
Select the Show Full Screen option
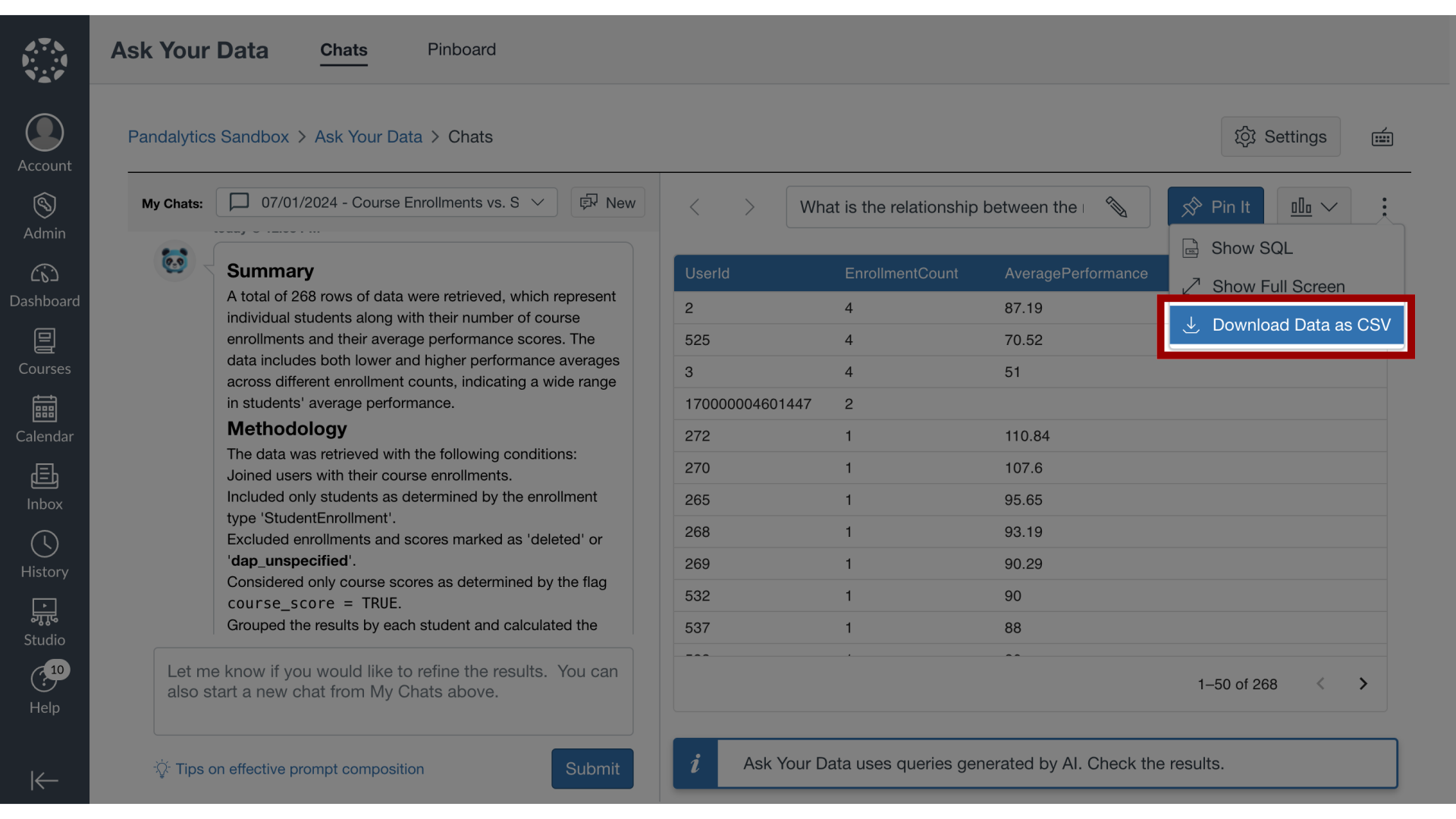pos(1278,286)
